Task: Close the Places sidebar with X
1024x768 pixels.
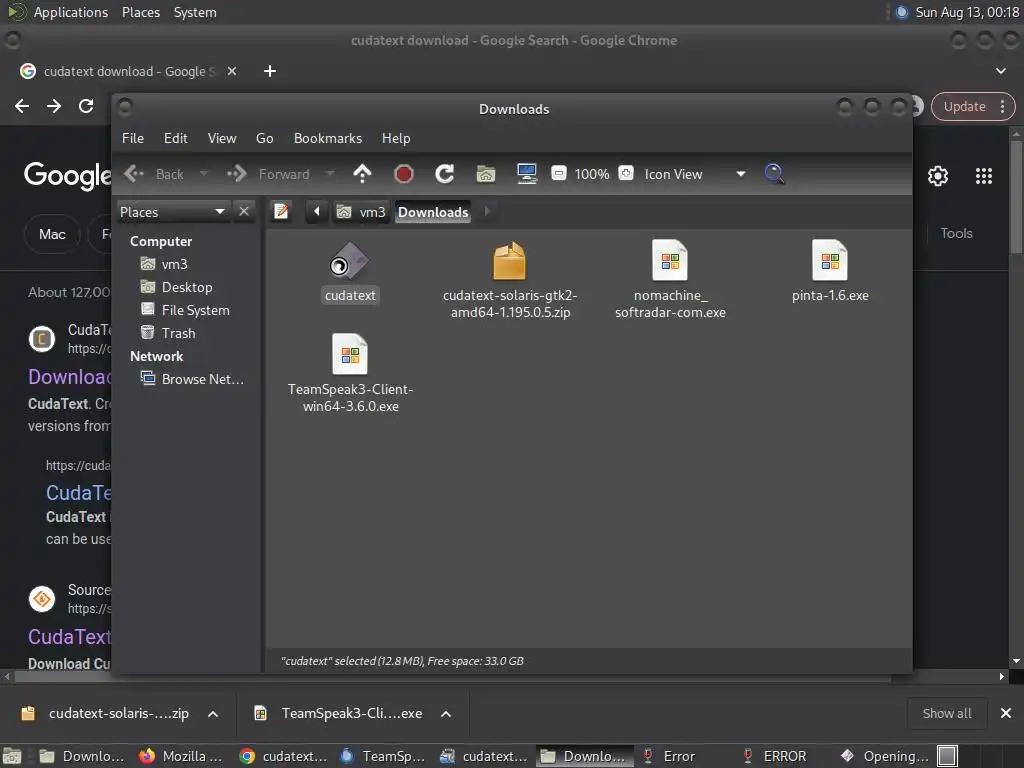Action: [244, 212]
